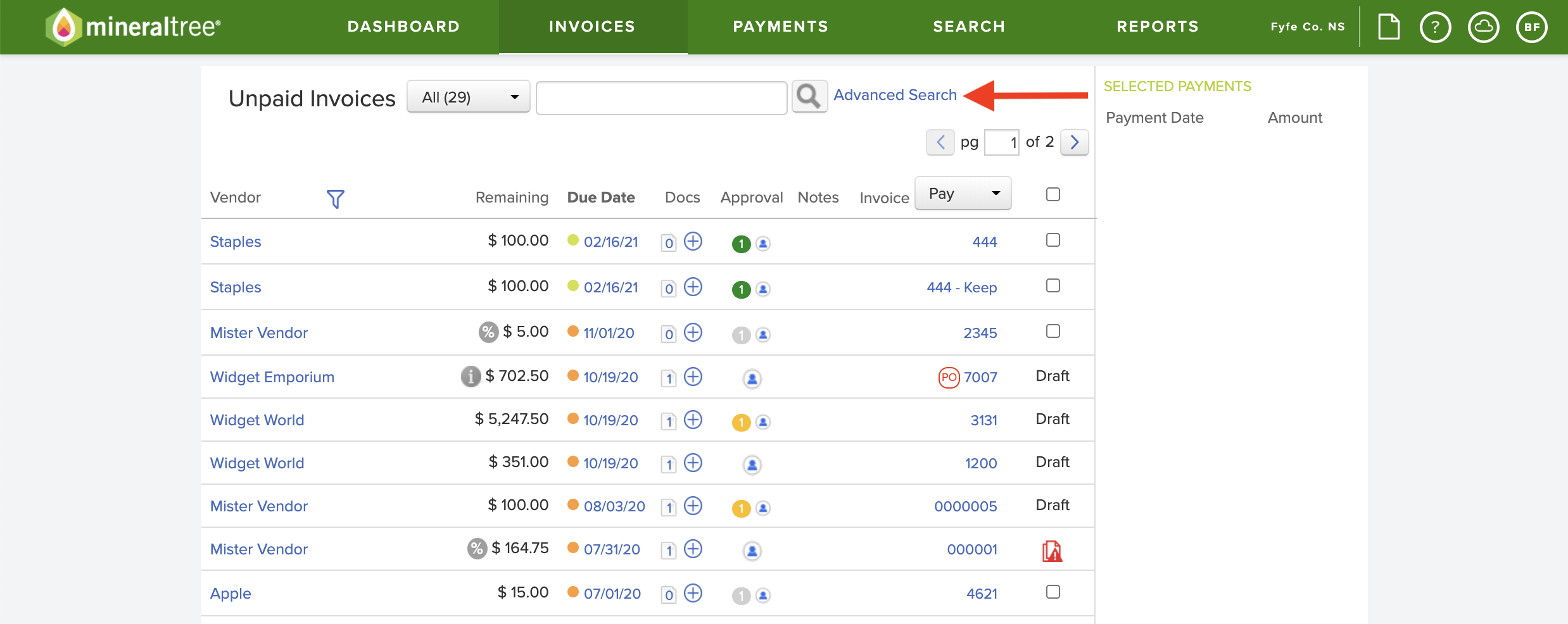Click the Vendor column header
The height and width of the screenshot is (624, 1568).
click(235, 197)
